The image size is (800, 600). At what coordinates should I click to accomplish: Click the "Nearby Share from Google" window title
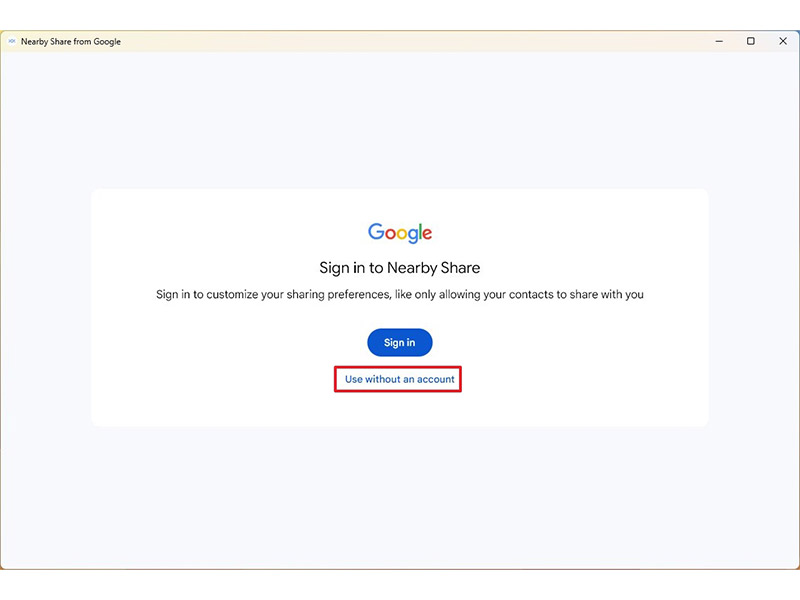[71, 41]
